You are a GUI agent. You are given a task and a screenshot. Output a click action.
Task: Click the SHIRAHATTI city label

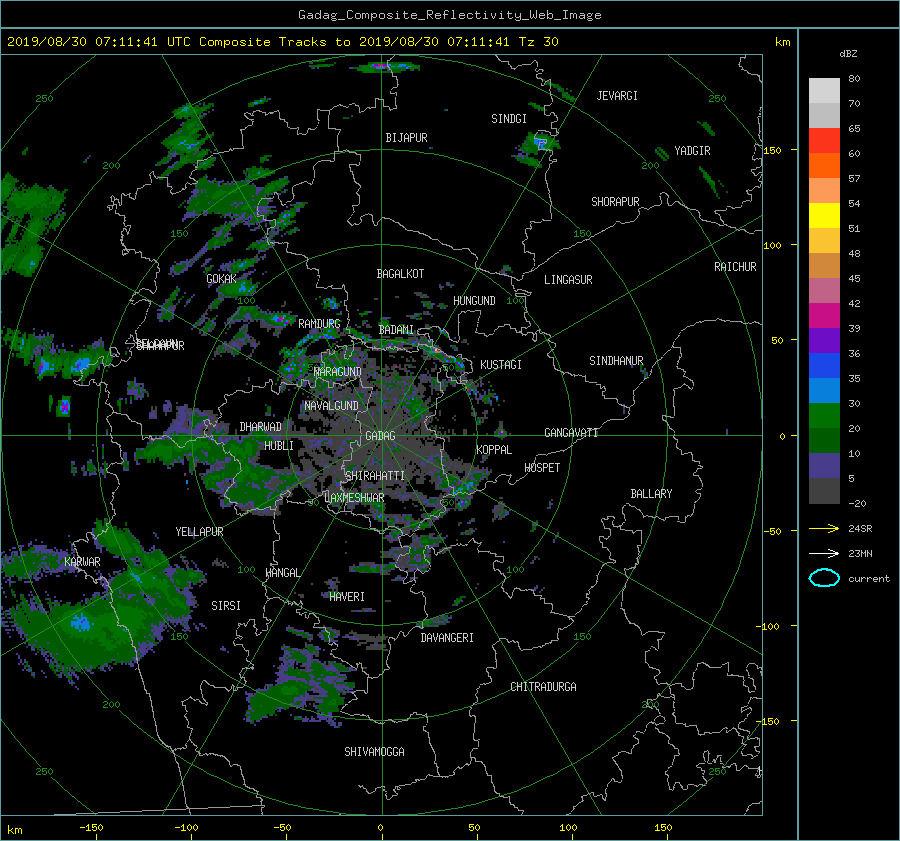375,476
